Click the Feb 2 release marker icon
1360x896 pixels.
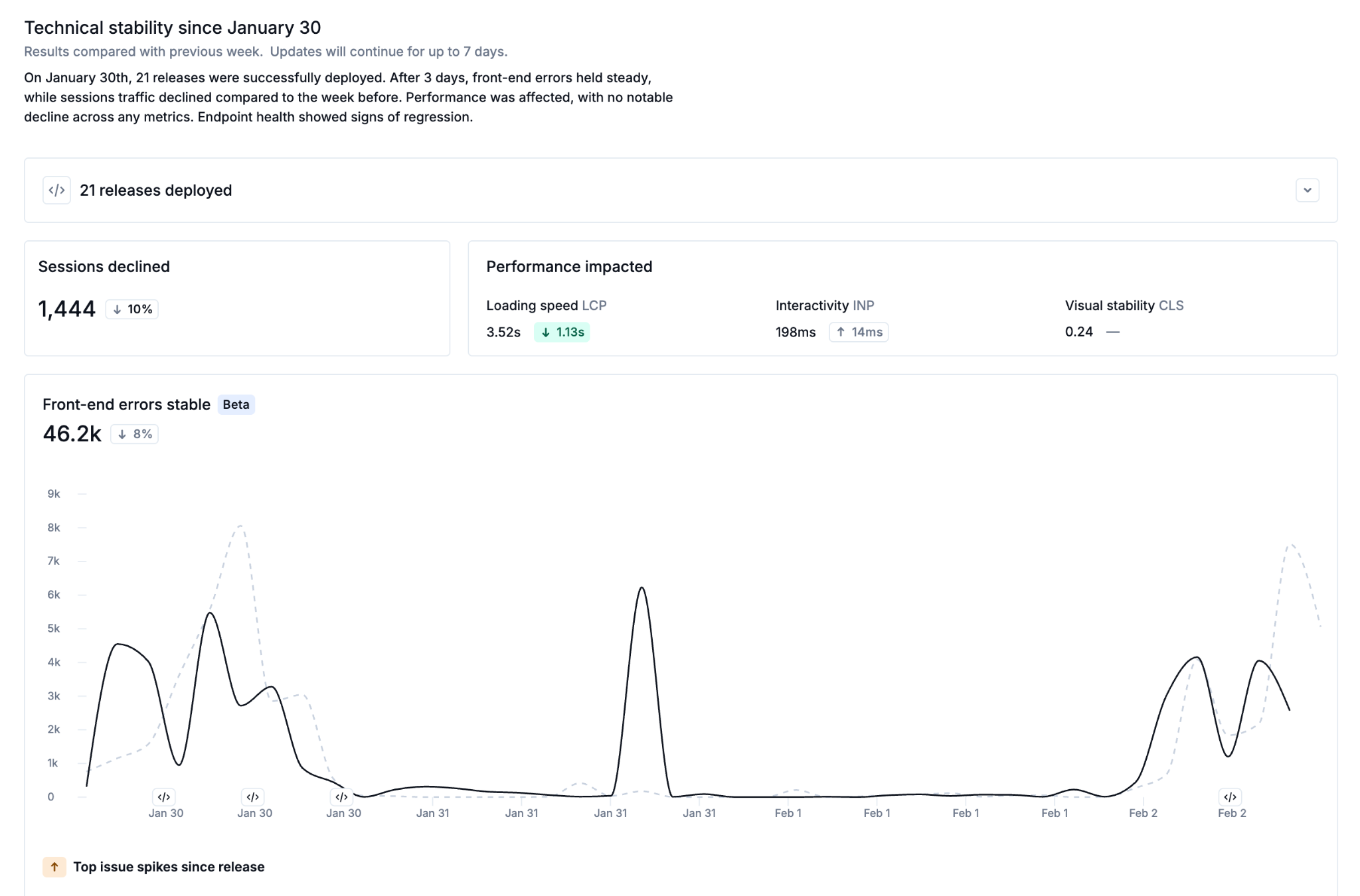1230,796
